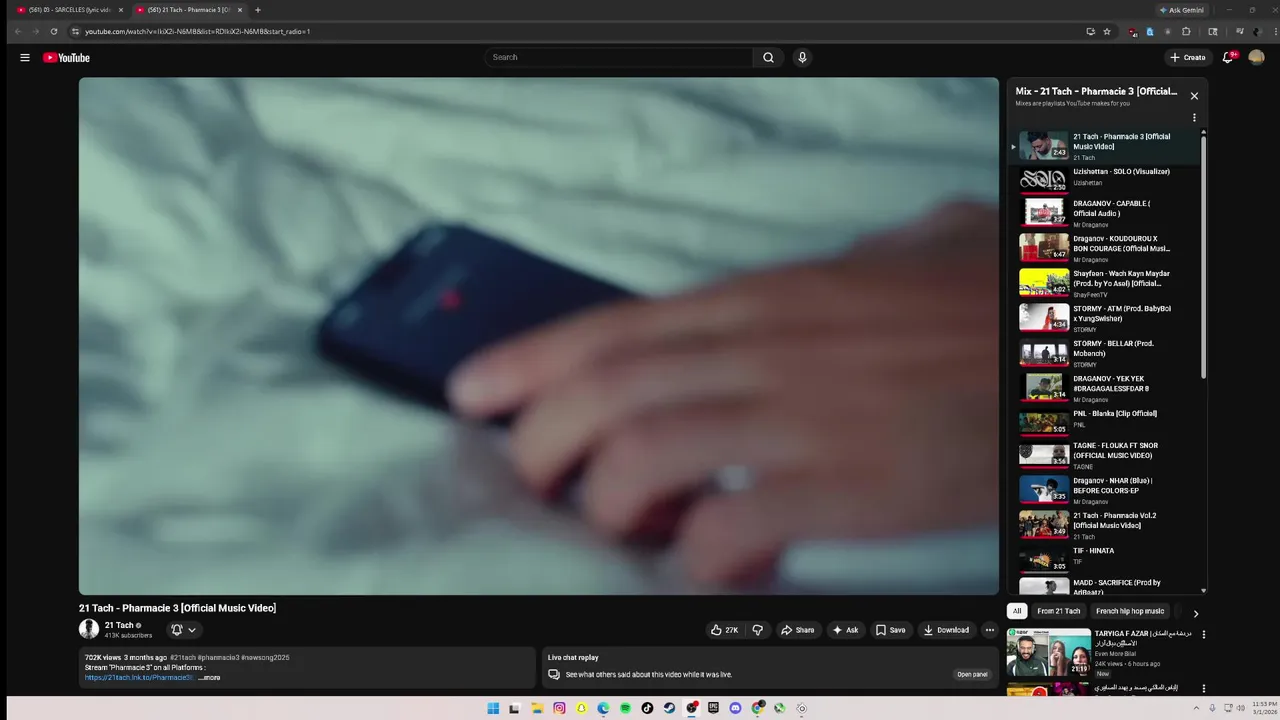Show hidden system tray icons chevron

(x=1197, y=708)
